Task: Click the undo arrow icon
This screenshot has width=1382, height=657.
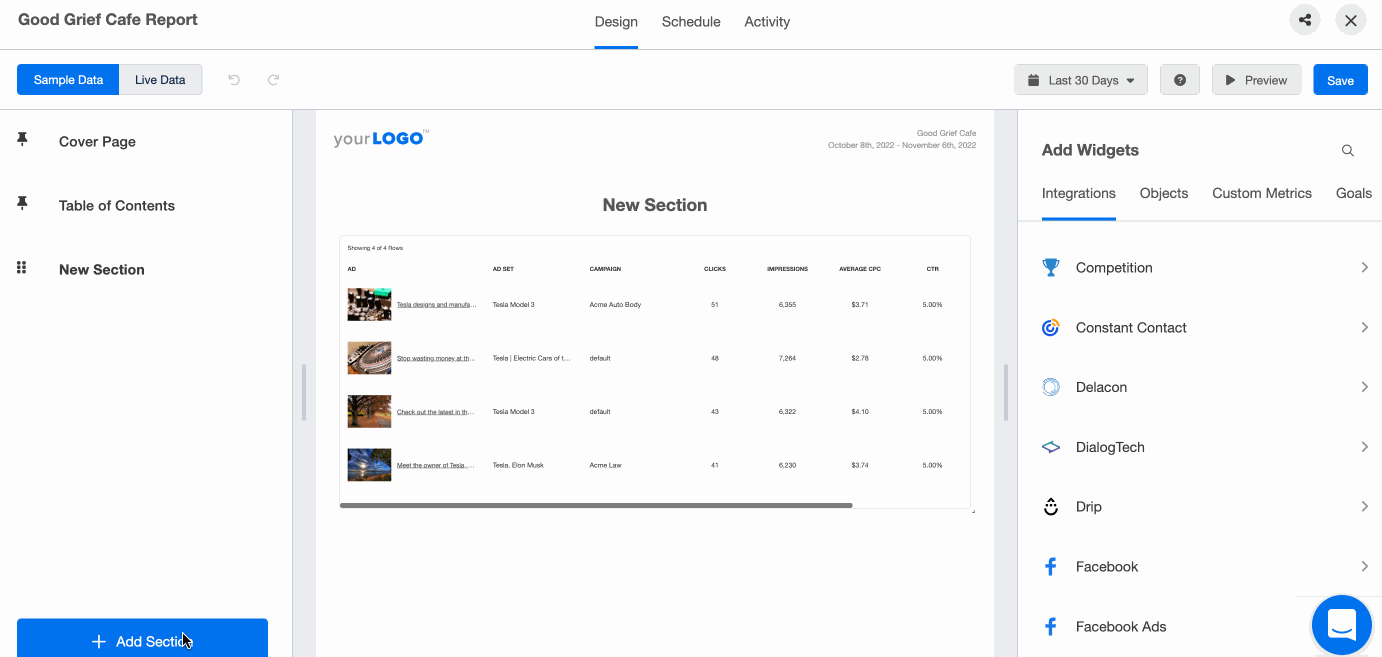Action: [234, 80]
